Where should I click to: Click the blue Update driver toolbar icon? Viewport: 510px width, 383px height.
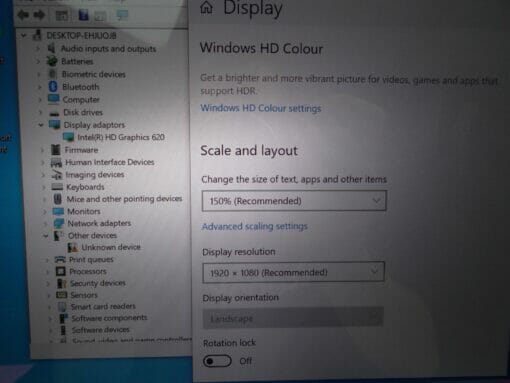83,15
